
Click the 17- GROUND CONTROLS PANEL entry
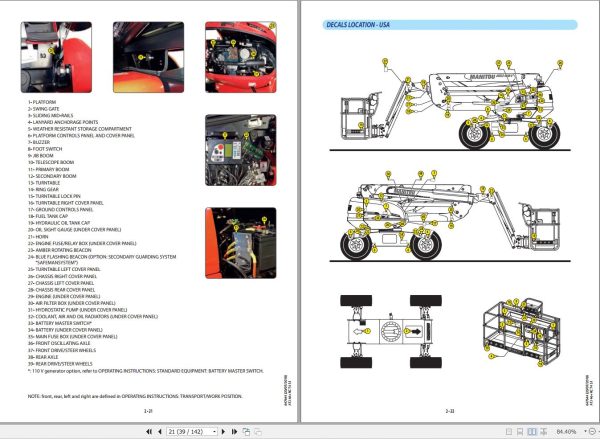click(60, 209)
